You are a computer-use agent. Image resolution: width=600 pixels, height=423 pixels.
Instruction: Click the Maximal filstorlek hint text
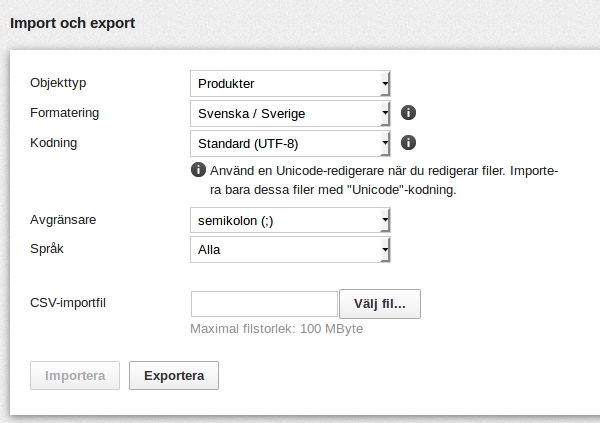click(277, 329)
